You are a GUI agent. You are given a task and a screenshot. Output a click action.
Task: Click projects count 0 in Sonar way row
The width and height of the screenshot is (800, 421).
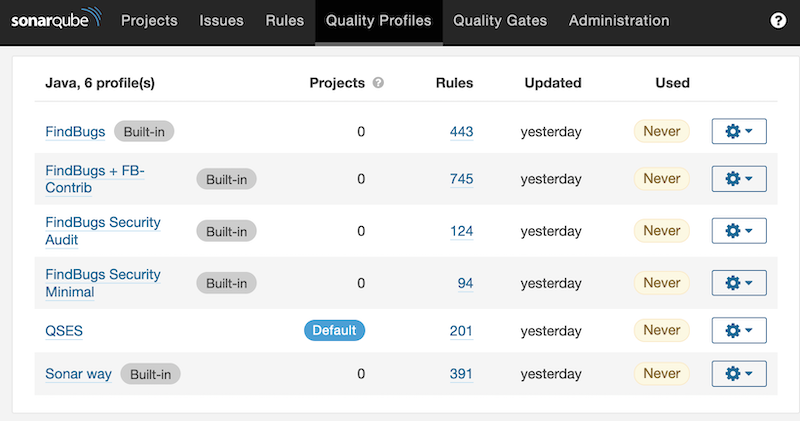361,374
